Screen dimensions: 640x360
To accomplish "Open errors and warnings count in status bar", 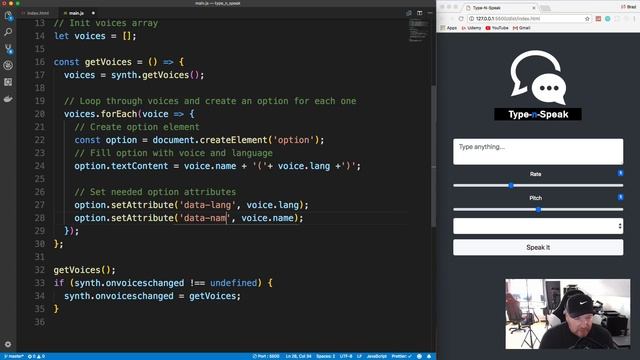I will point(36,356).
